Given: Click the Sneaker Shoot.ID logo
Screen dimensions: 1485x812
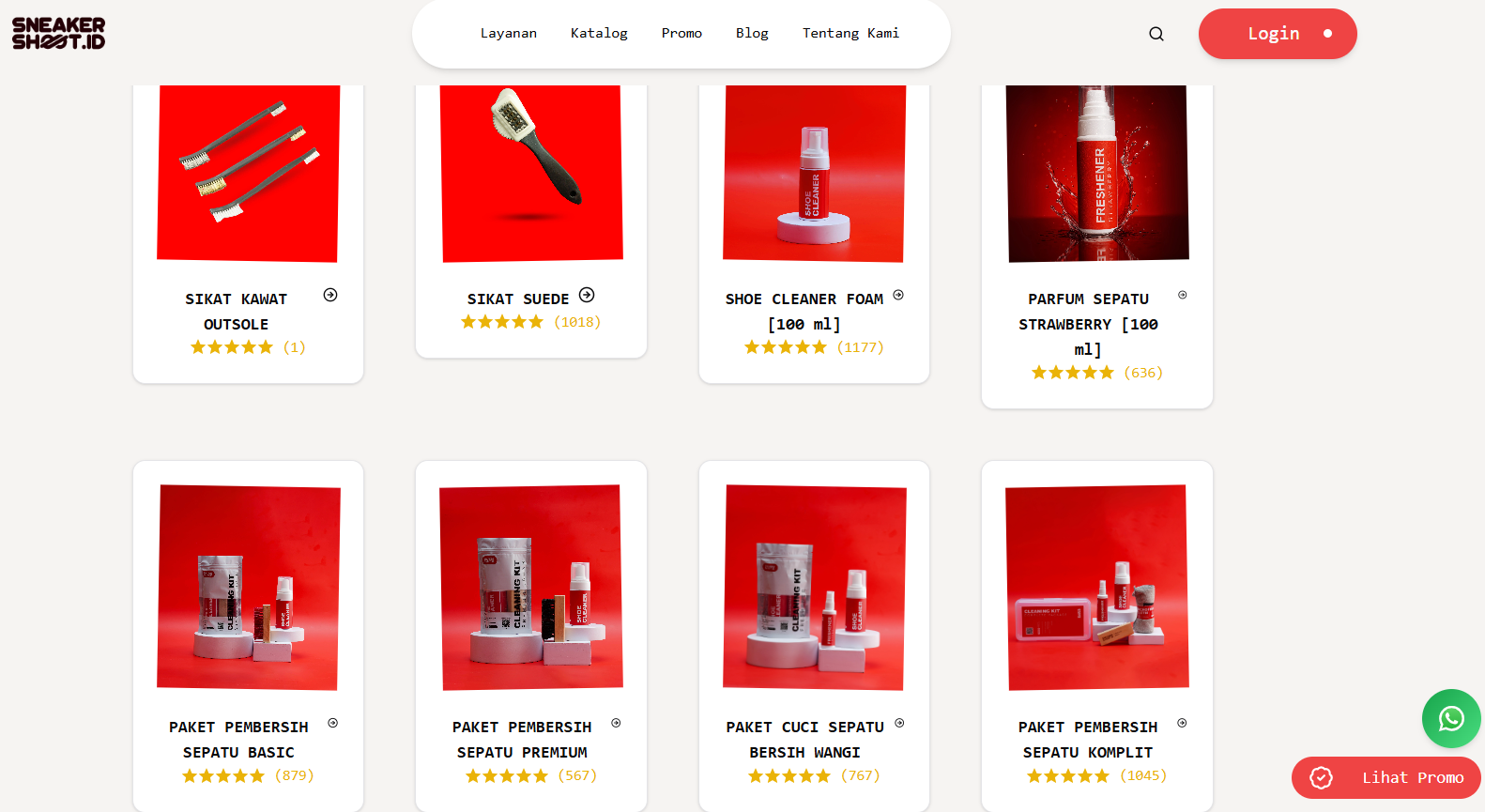Looking at the screenshot, I should [x=58, y=33].
